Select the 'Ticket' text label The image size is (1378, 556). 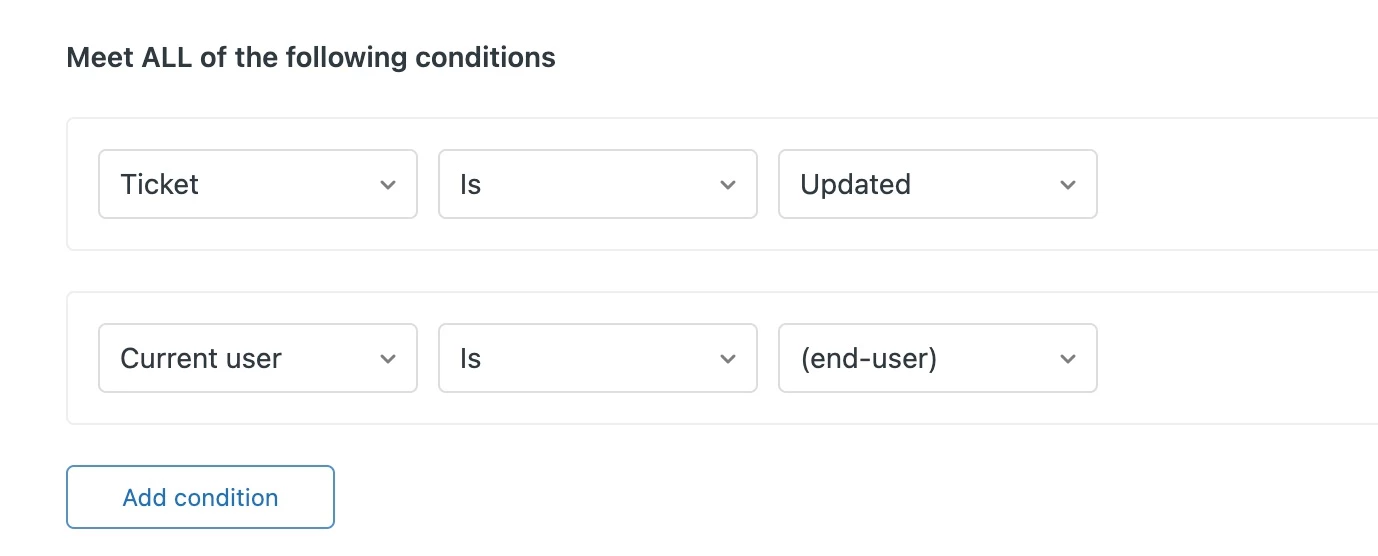pos(160,184)
